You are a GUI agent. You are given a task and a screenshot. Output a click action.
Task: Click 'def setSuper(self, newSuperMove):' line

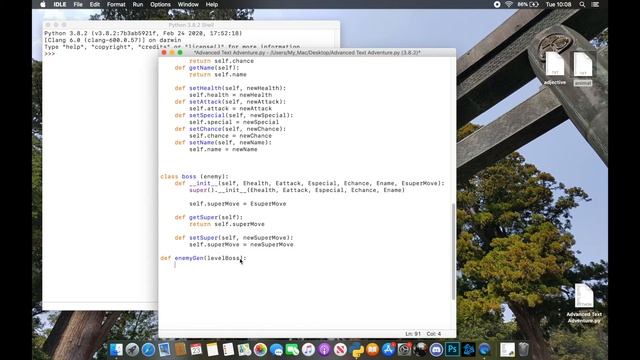[234, 238]
